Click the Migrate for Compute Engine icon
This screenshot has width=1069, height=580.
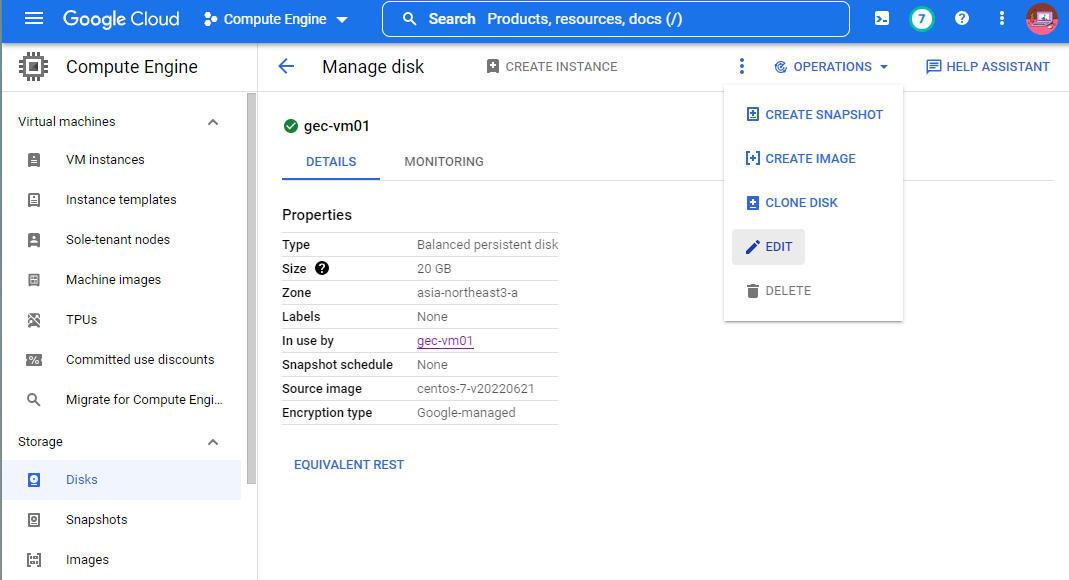pos(33,399)
